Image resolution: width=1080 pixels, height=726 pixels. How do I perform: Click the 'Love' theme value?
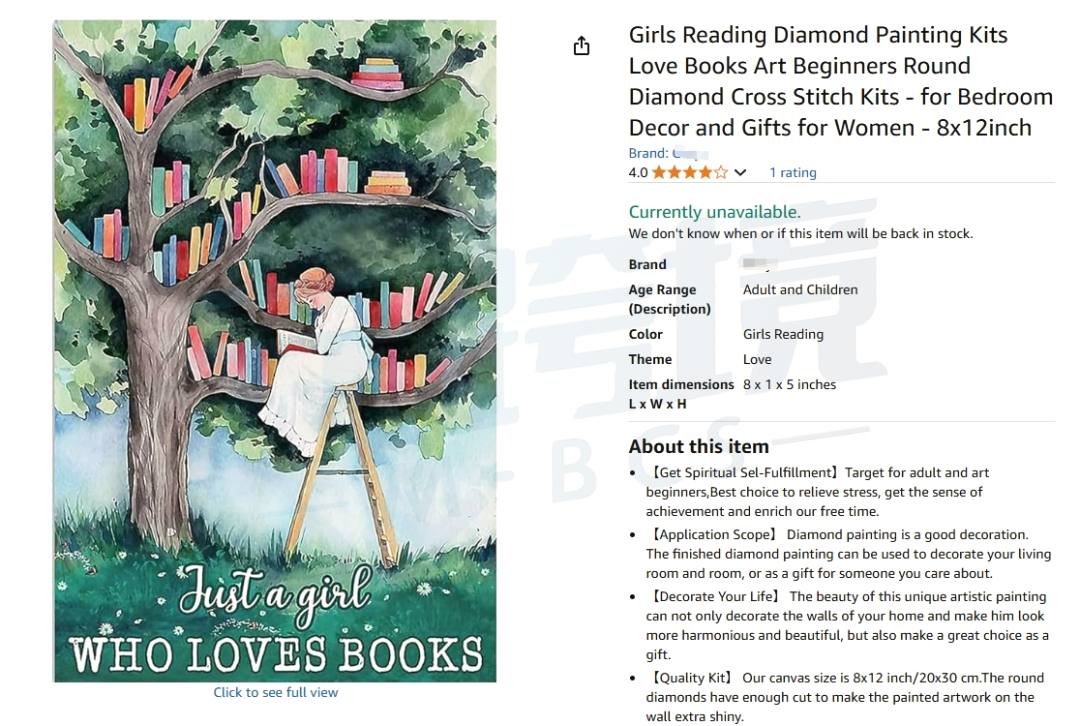(757, 359)
